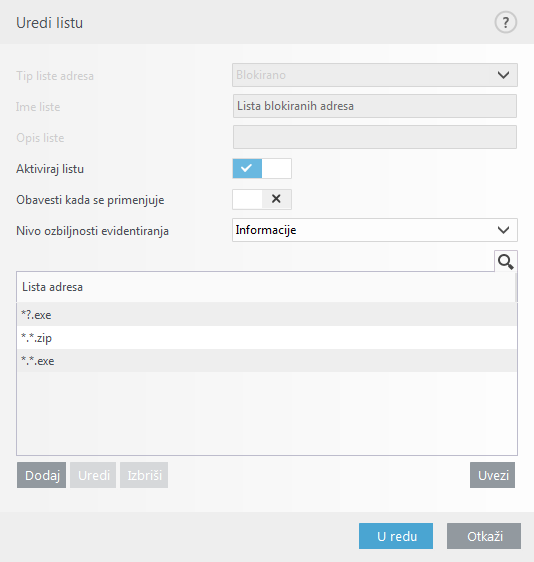Click the Opis liste text field
Image resolution: width=534 pixels, height=562 pixels.
click(x=375, y=137)
